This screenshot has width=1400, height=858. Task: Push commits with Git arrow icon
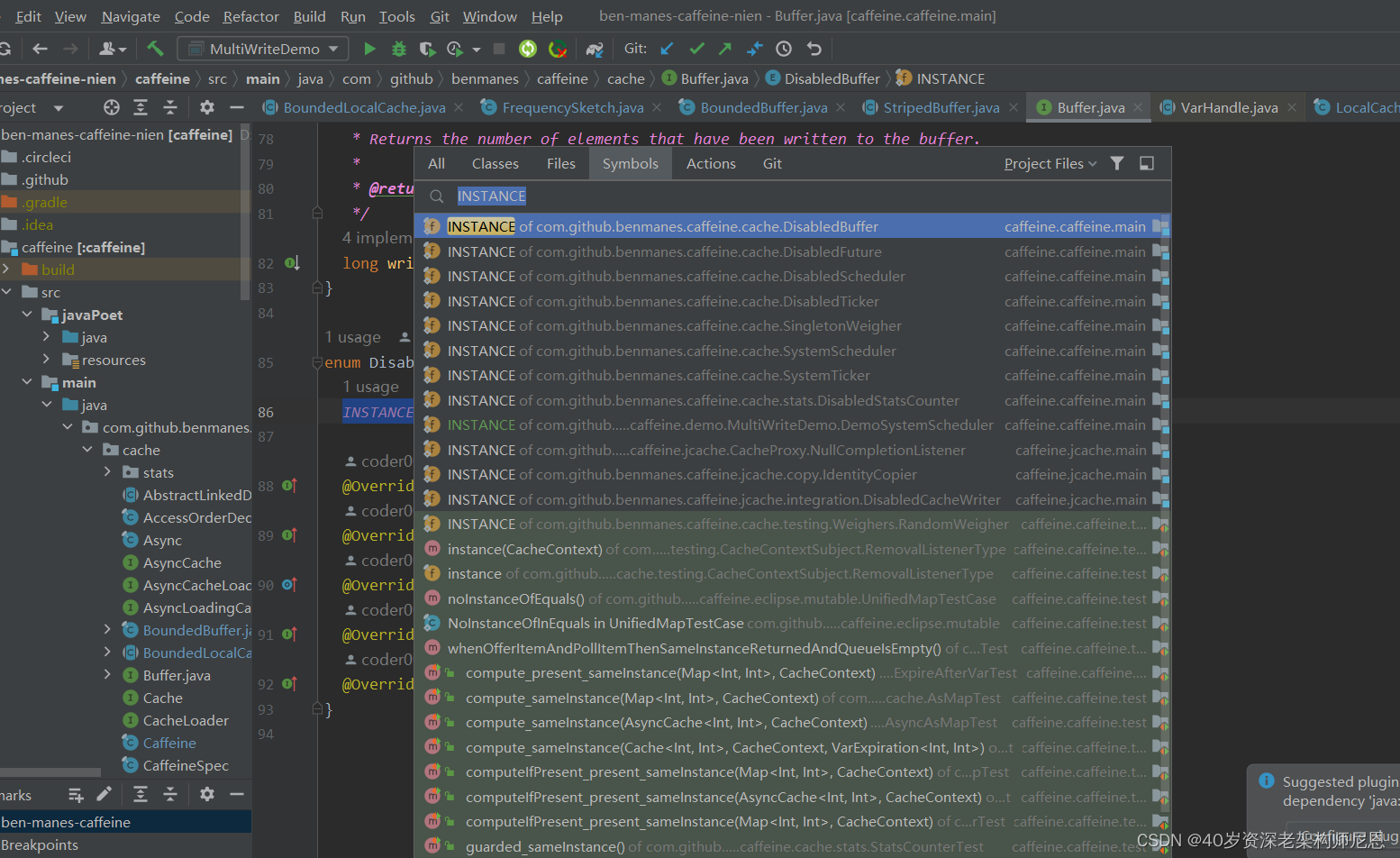tap(725, 49)
